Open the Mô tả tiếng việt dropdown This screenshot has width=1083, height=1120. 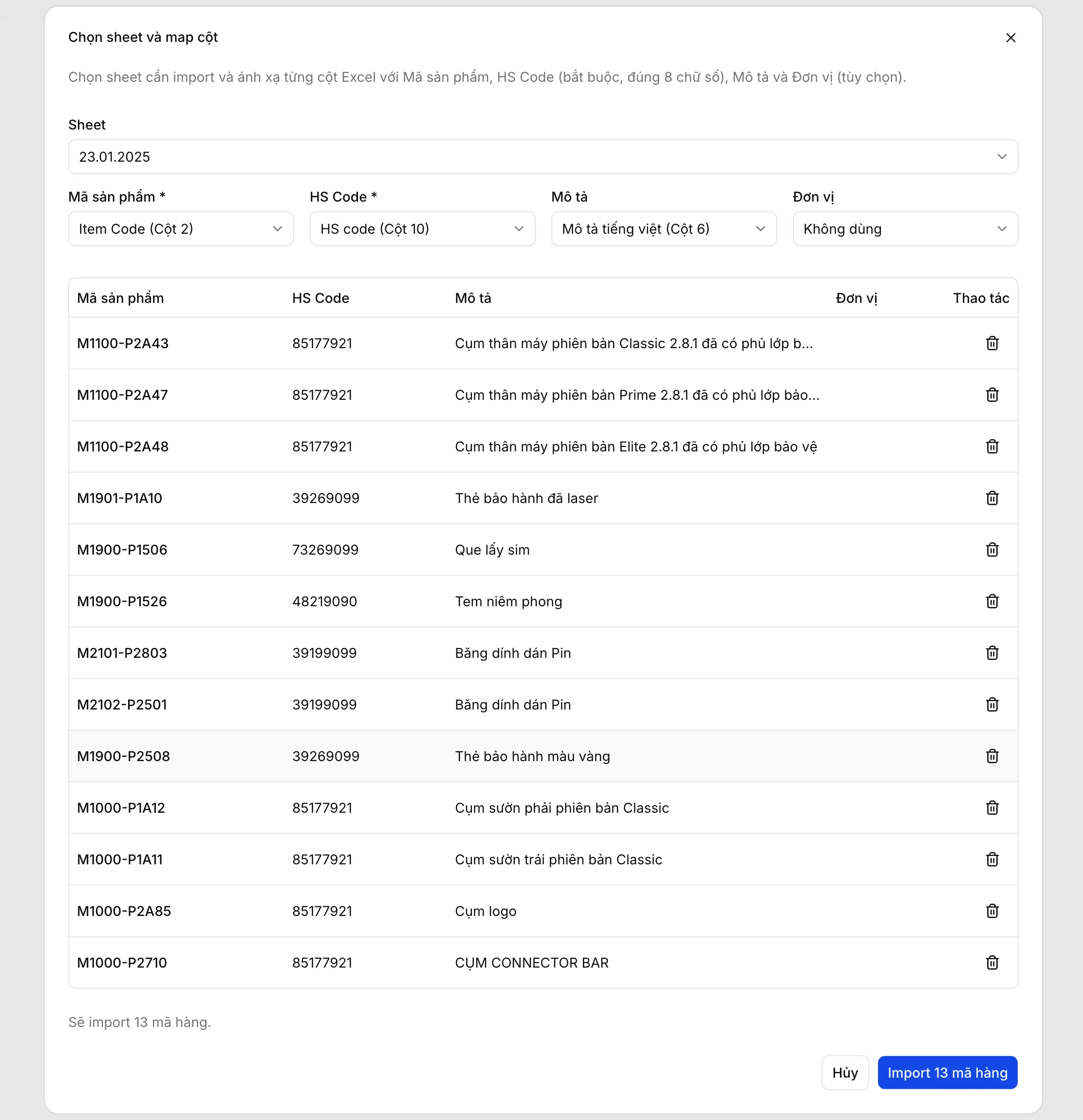[x=663, y=228]
